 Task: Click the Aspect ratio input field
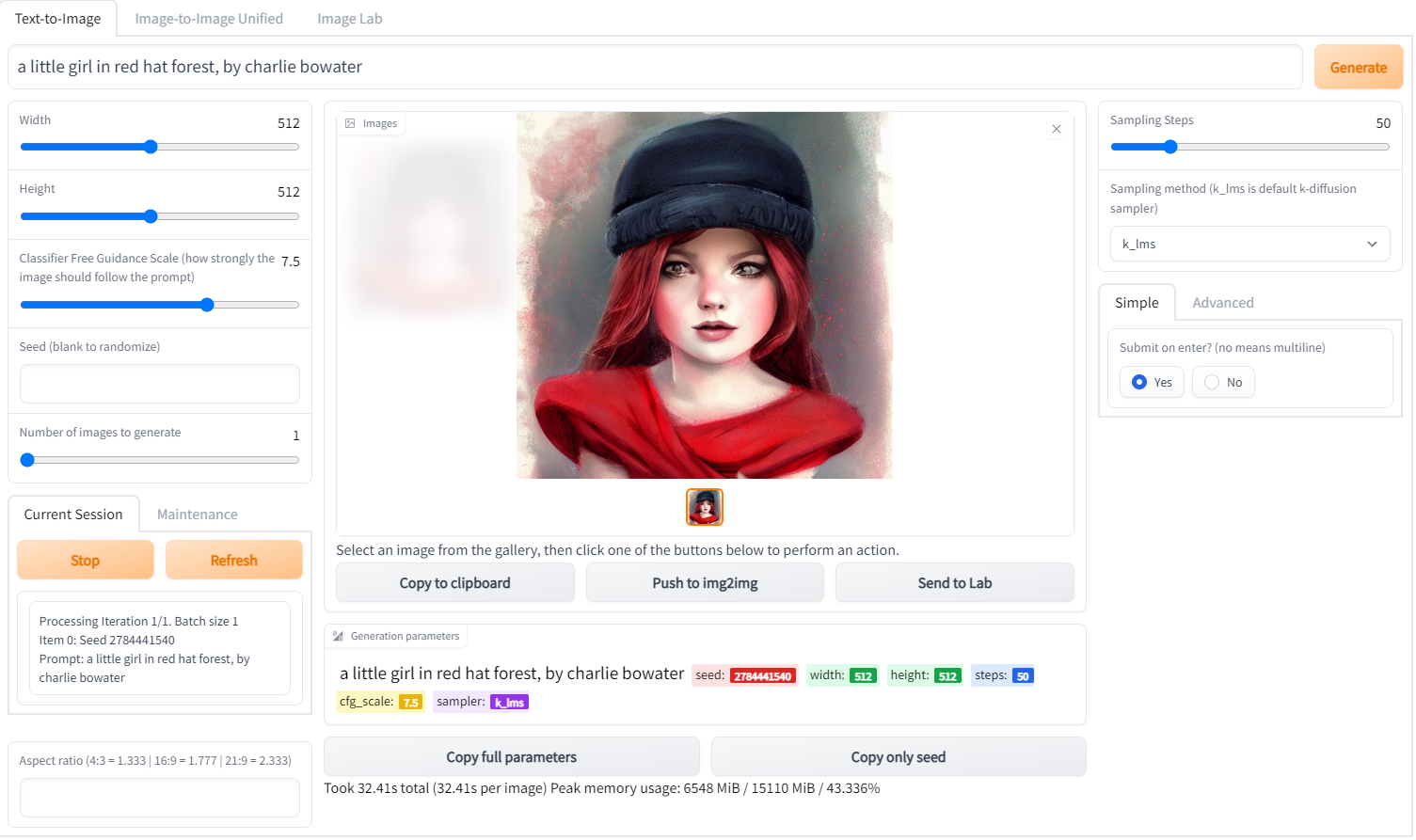pyautogui.click(x=160, y=798)
